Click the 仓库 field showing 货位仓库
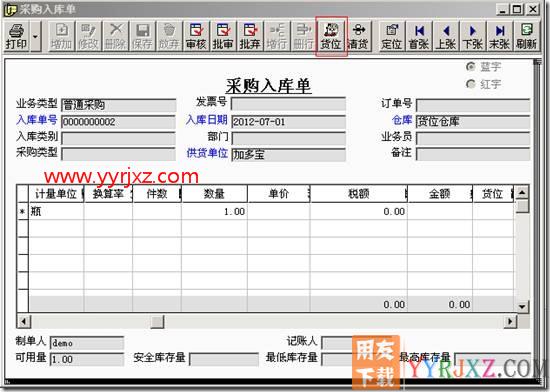 coord(473,122)
